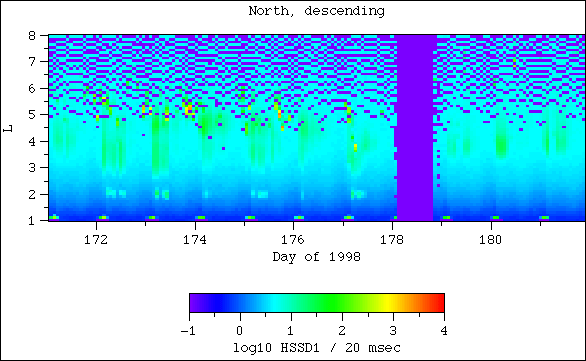The width and height of the screenshot is (586, 361).
Task: Click the purple end of the colorbar
Action: click(194, 303)
